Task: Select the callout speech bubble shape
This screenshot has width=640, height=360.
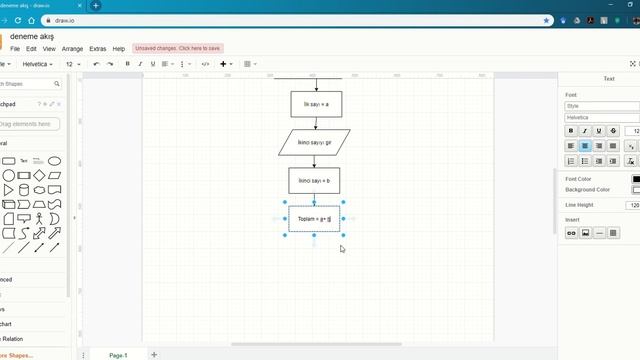Action: (x=24, y=219)
